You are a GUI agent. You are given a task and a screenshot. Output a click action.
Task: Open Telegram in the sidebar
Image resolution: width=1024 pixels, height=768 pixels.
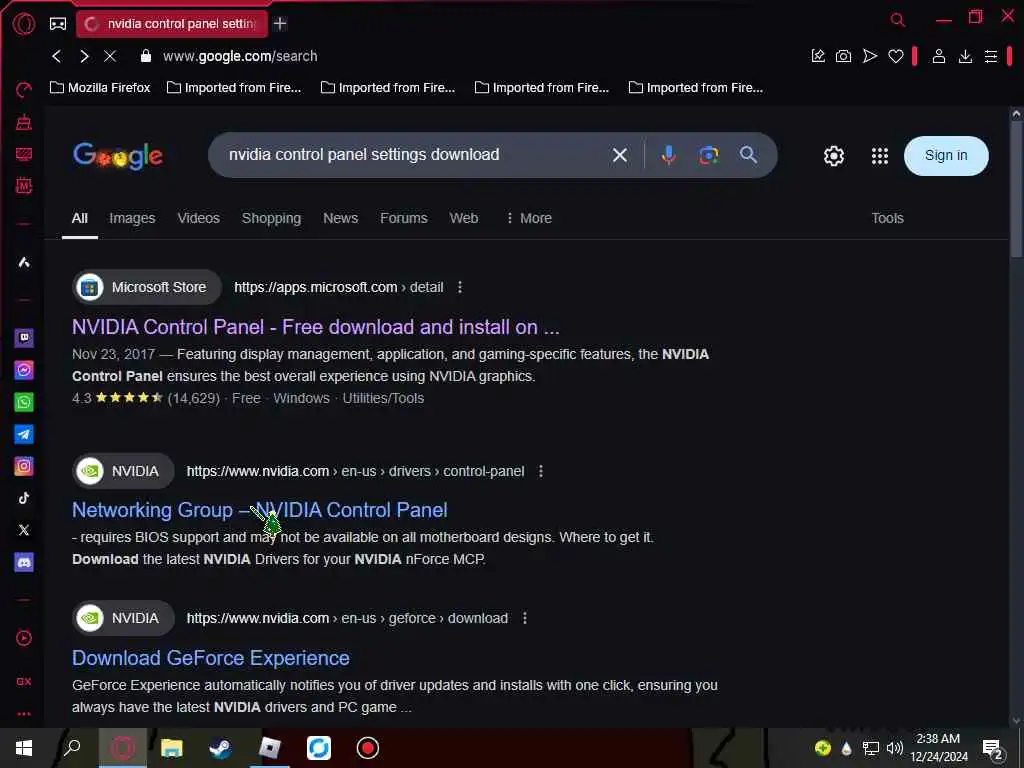(x=24, y=434)
